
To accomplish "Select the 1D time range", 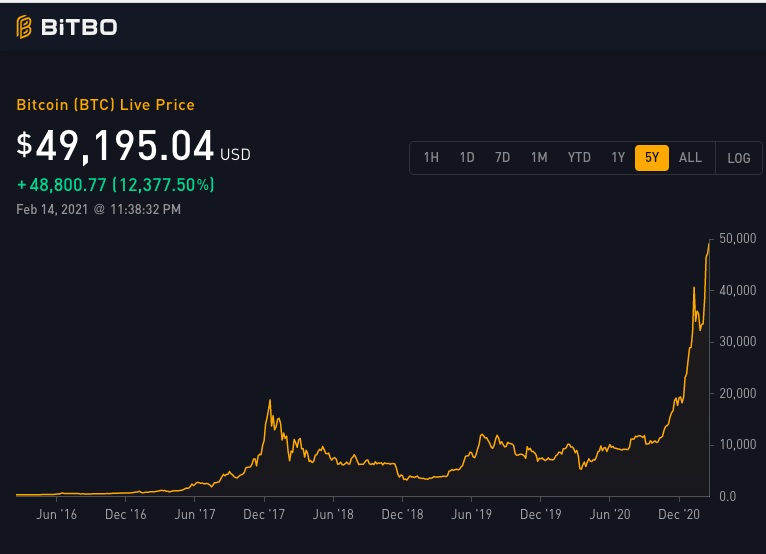I will click(467, 158).
